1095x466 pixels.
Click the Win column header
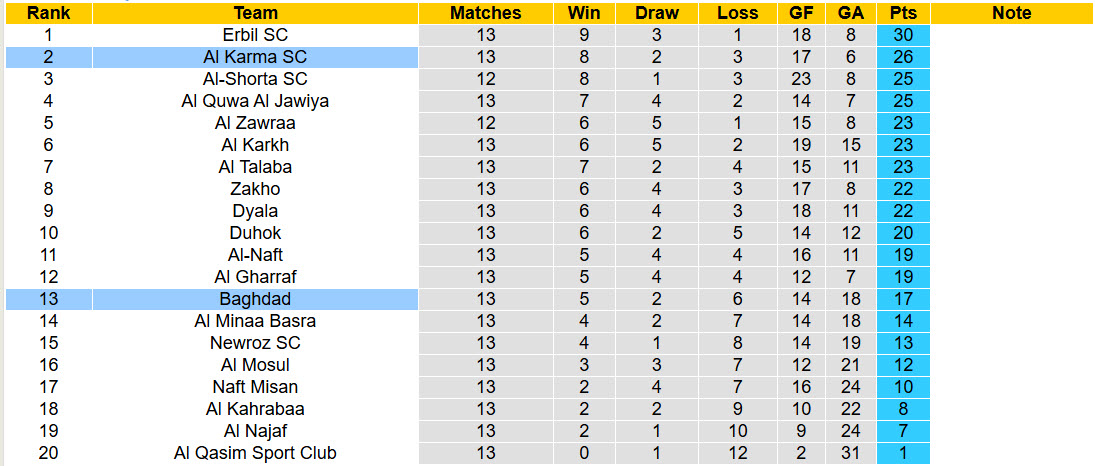[584, 13]
